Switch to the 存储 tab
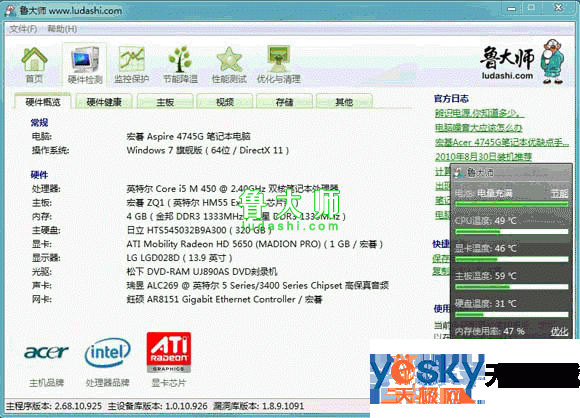 coord(284,102)
